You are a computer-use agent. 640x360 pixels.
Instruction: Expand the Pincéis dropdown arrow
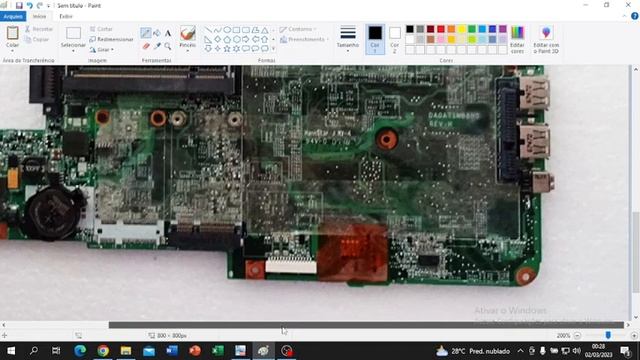(188, 51)
